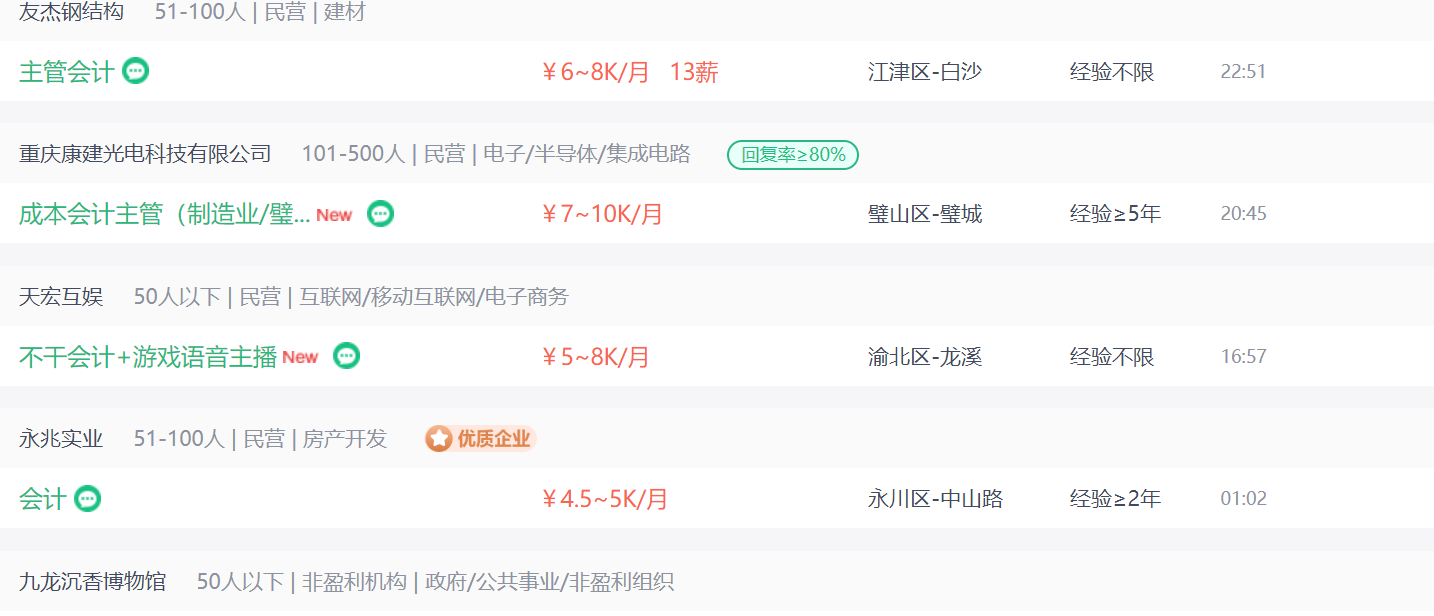Click the 回复率≥80% badge
Viewport: 1434px width, 616px height.
click(793, 155)
